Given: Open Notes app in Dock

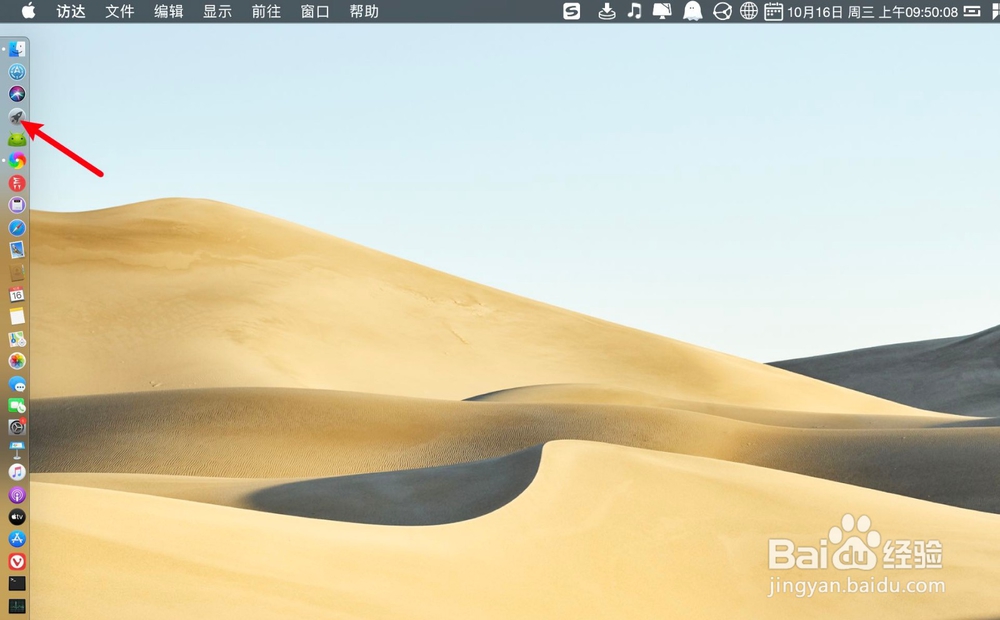Looking at the screenshot, I should 17,316.
